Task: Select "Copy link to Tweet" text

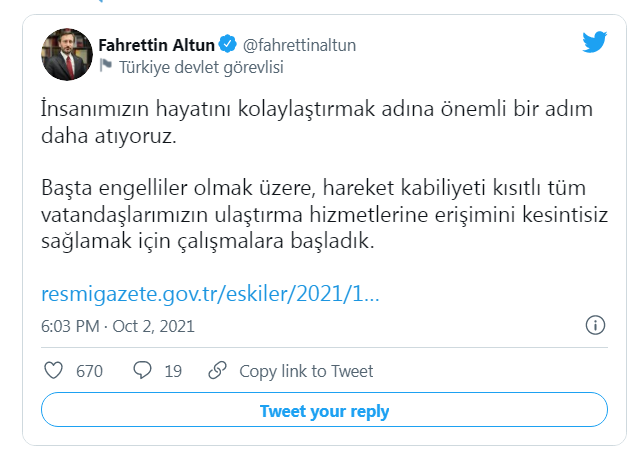Action: click(306, 371)
